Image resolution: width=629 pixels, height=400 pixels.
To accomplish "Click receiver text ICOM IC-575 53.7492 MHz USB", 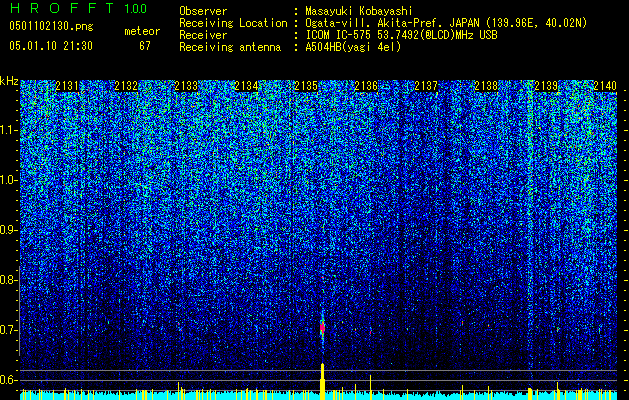I will pyautogui.click(x=401, y=35).
